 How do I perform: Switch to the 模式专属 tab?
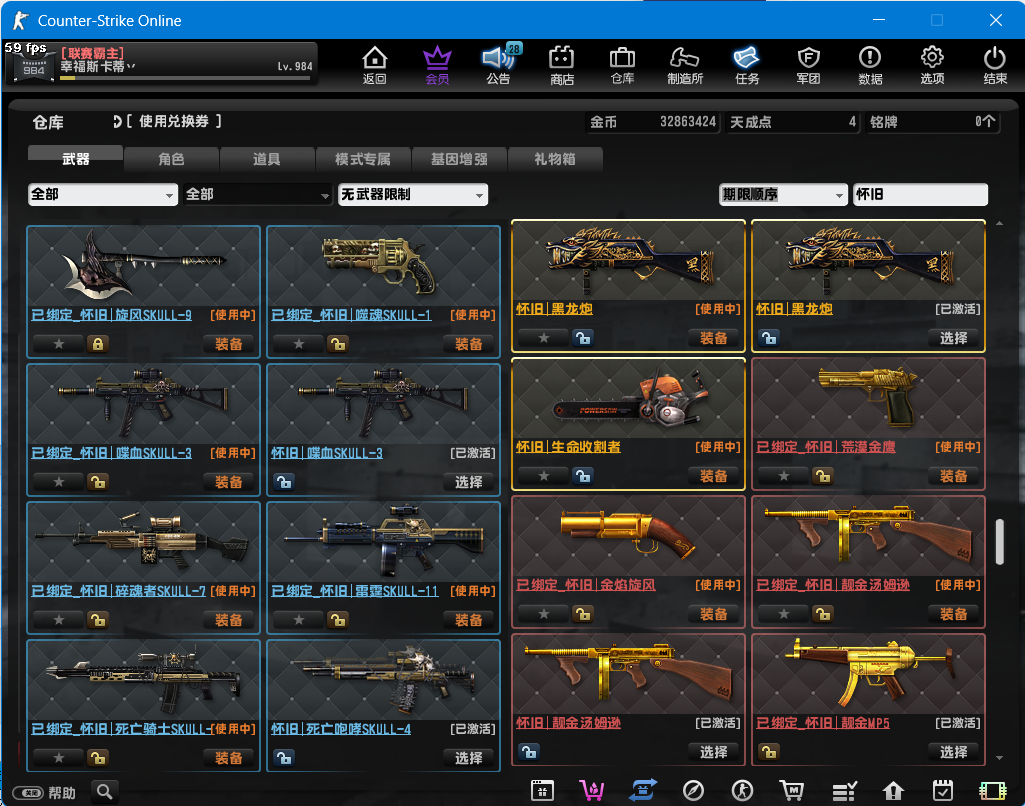click(x=363, y=159)
